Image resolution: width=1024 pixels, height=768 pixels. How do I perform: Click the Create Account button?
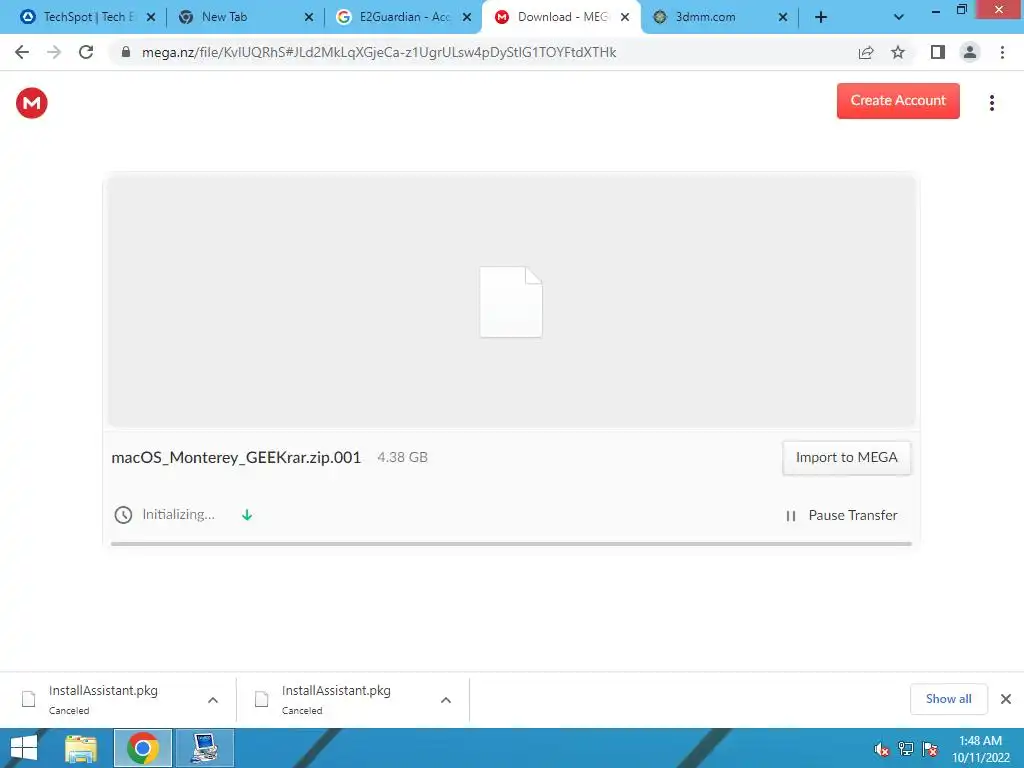coord(898,101)
